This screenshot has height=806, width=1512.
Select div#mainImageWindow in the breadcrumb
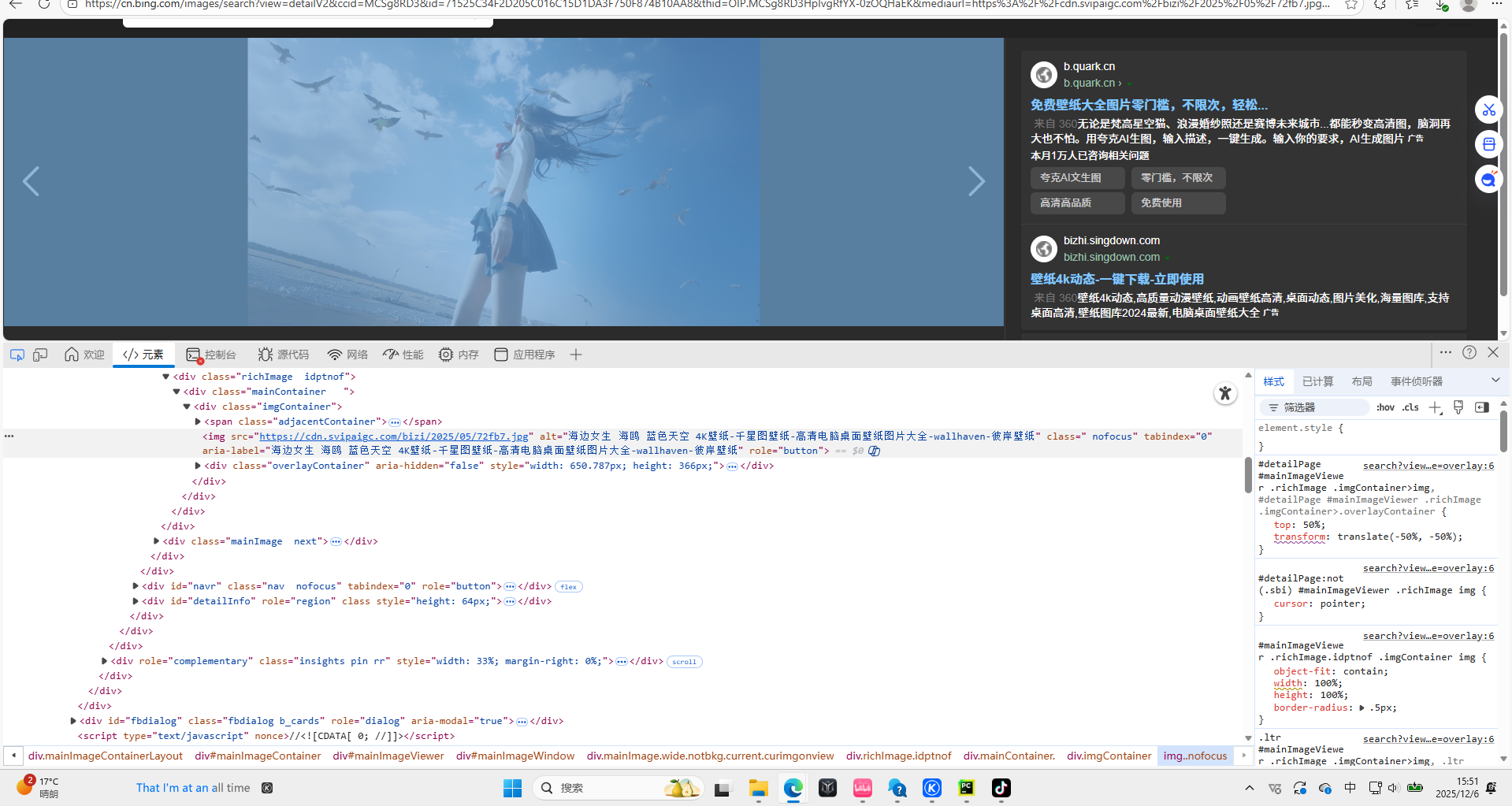[515, 756]
